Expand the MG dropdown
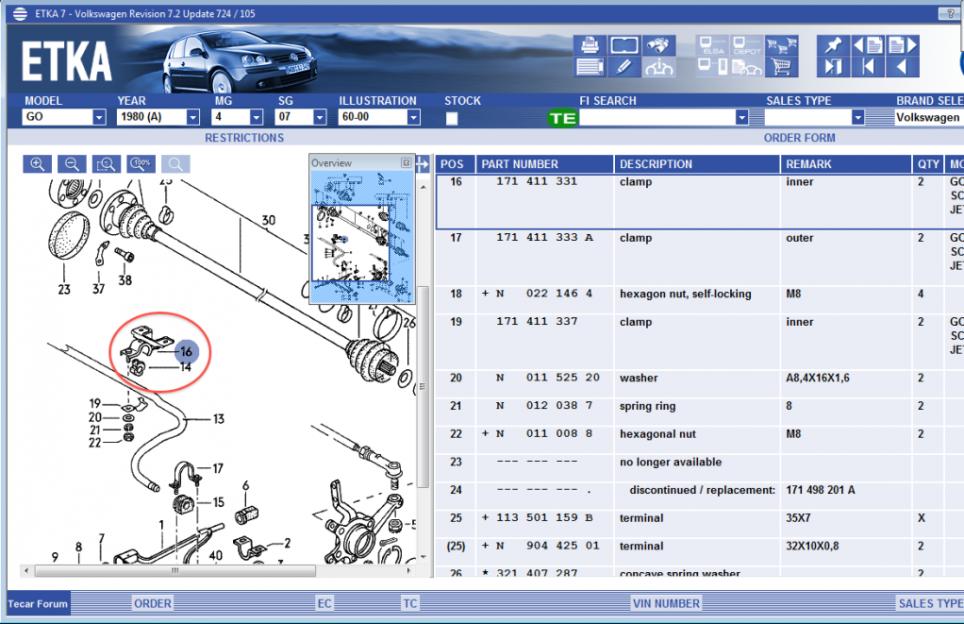964x624 pixels. [256, 117]
